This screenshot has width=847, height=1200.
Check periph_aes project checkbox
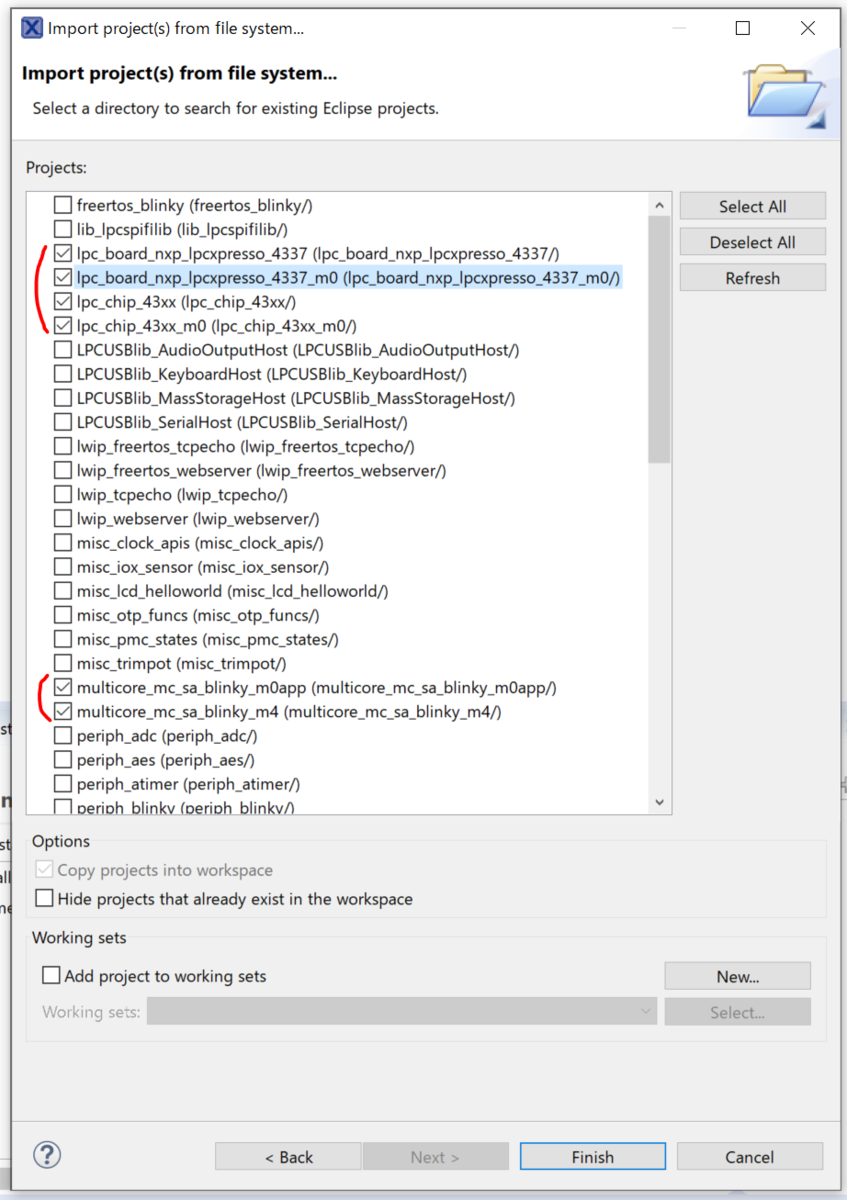(x=63, y=760)
